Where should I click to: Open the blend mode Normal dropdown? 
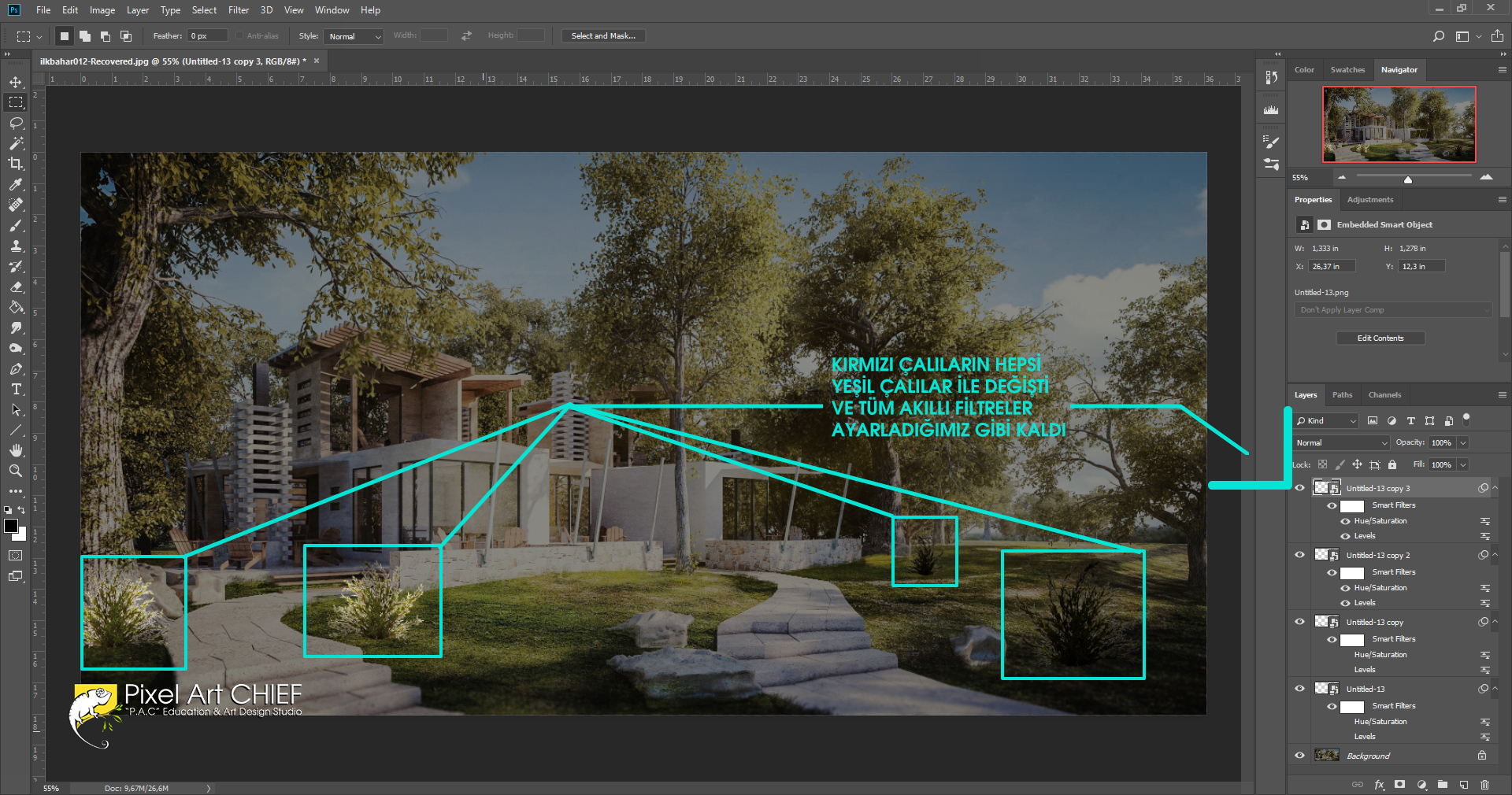[1341, 443]
